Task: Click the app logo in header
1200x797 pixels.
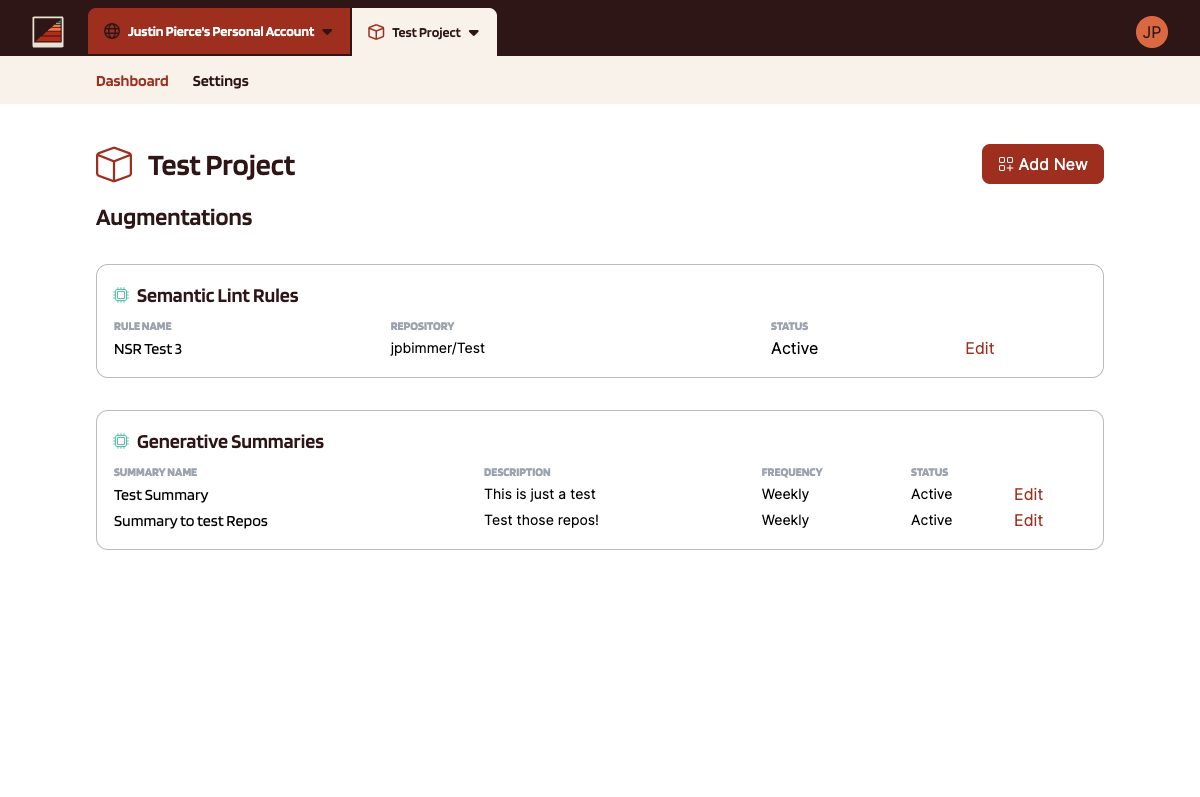Action: tap(48, 32)
